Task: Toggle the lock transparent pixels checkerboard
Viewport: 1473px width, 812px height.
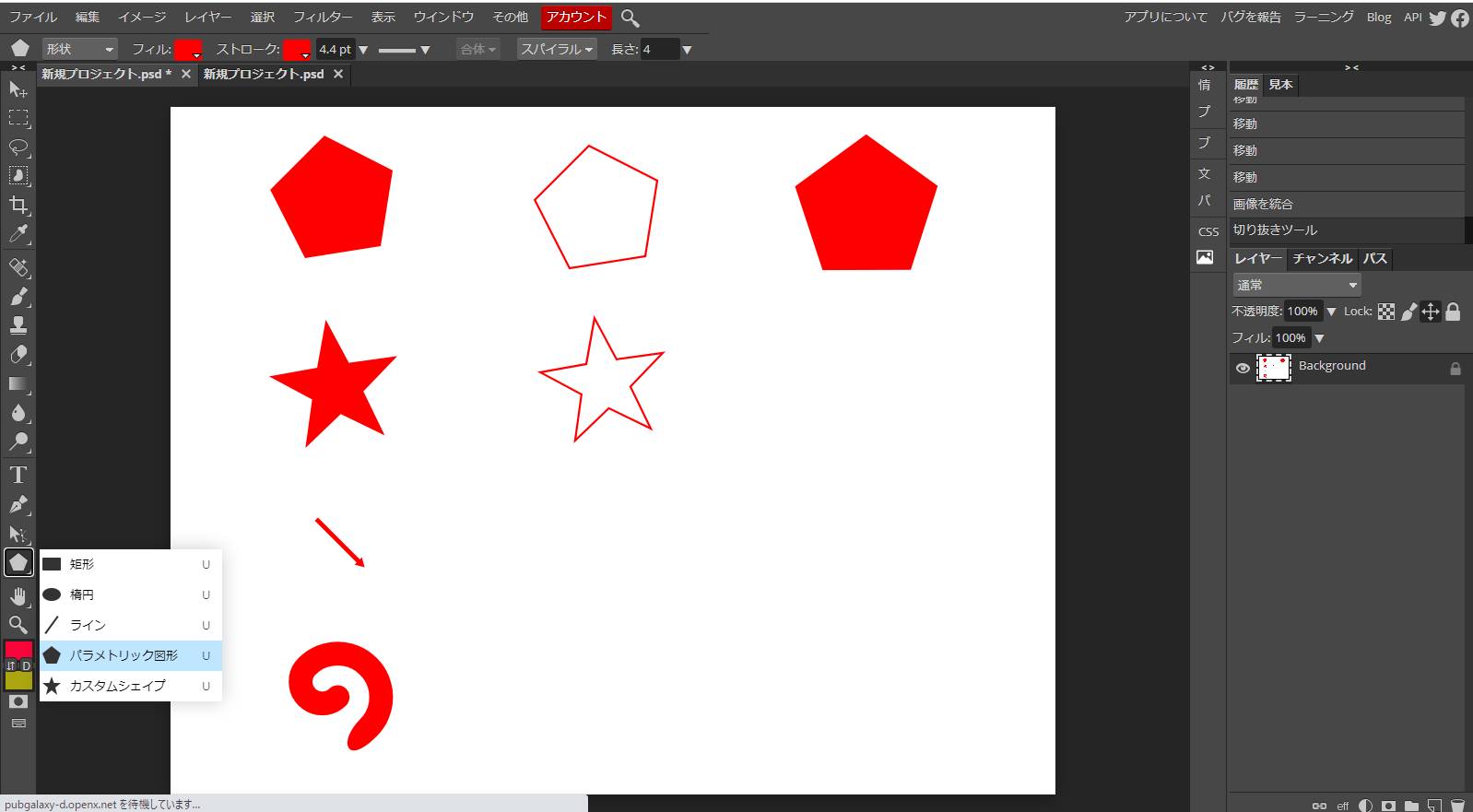Action: pos(1386,312)
